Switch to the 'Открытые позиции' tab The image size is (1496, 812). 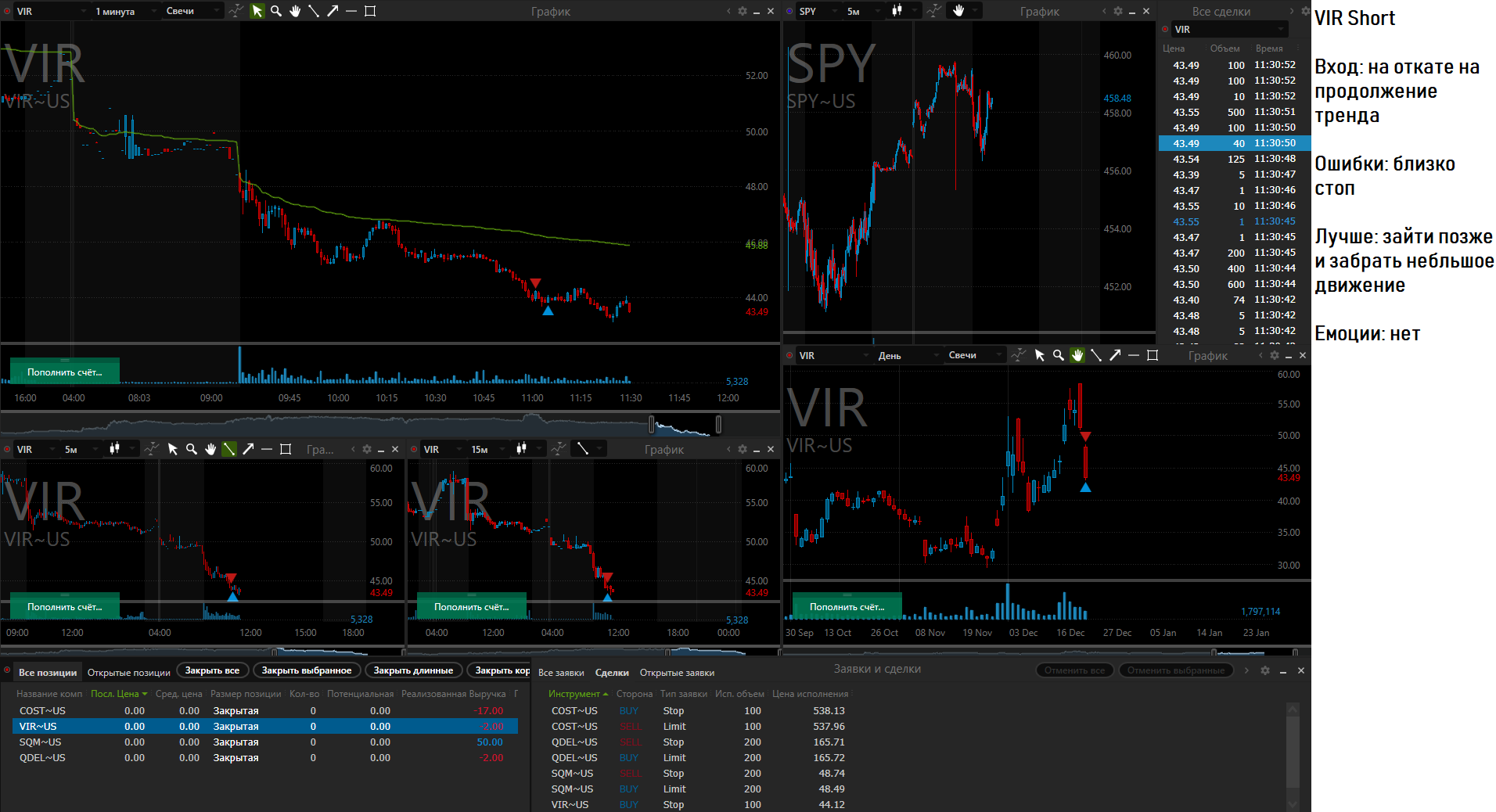(x=129, y=672)
